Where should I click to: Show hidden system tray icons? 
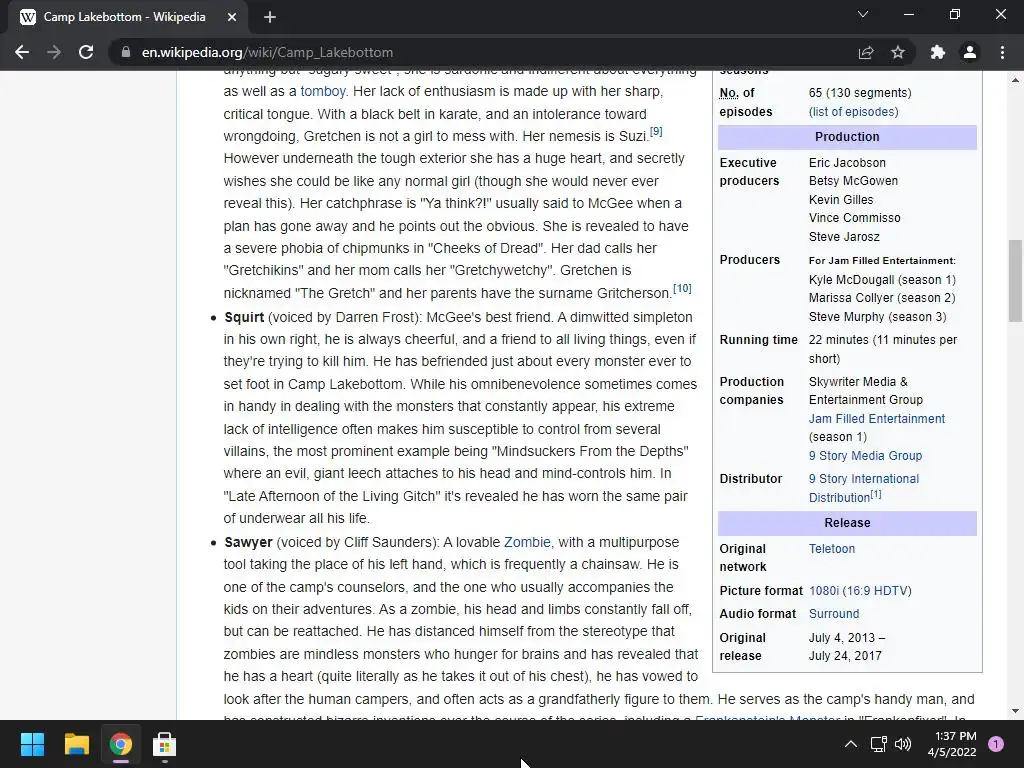[851, 744]
